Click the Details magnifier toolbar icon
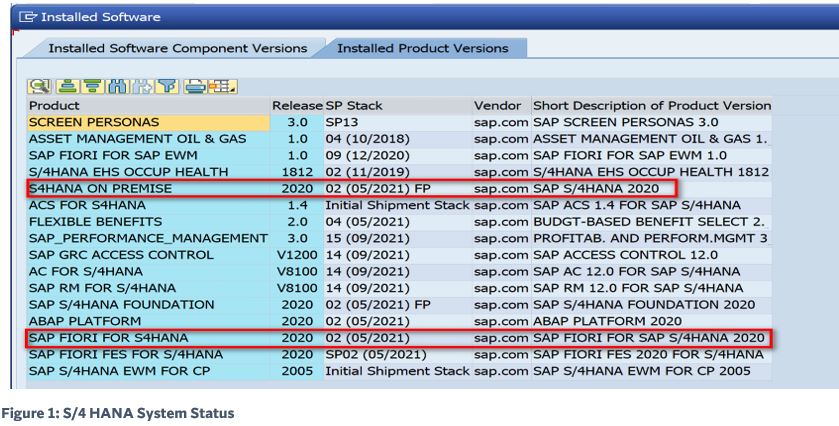839x426 pixels. tap(39, 86)
